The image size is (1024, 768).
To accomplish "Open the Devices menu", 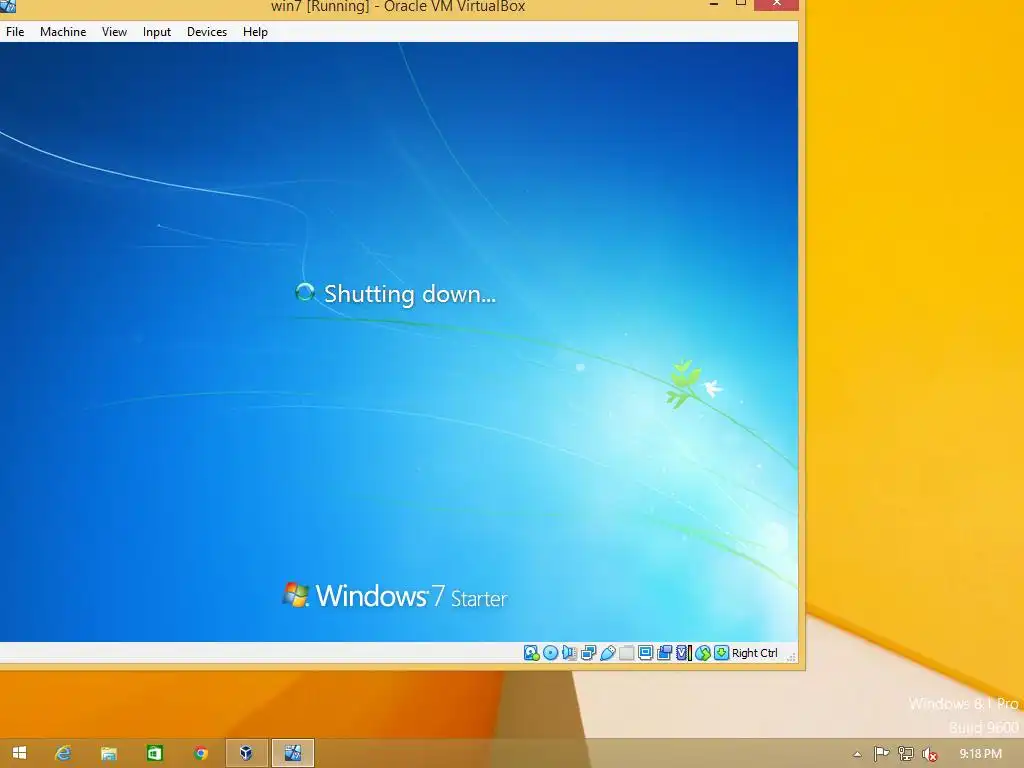I will pyautogui.click(x=207, y=32).
